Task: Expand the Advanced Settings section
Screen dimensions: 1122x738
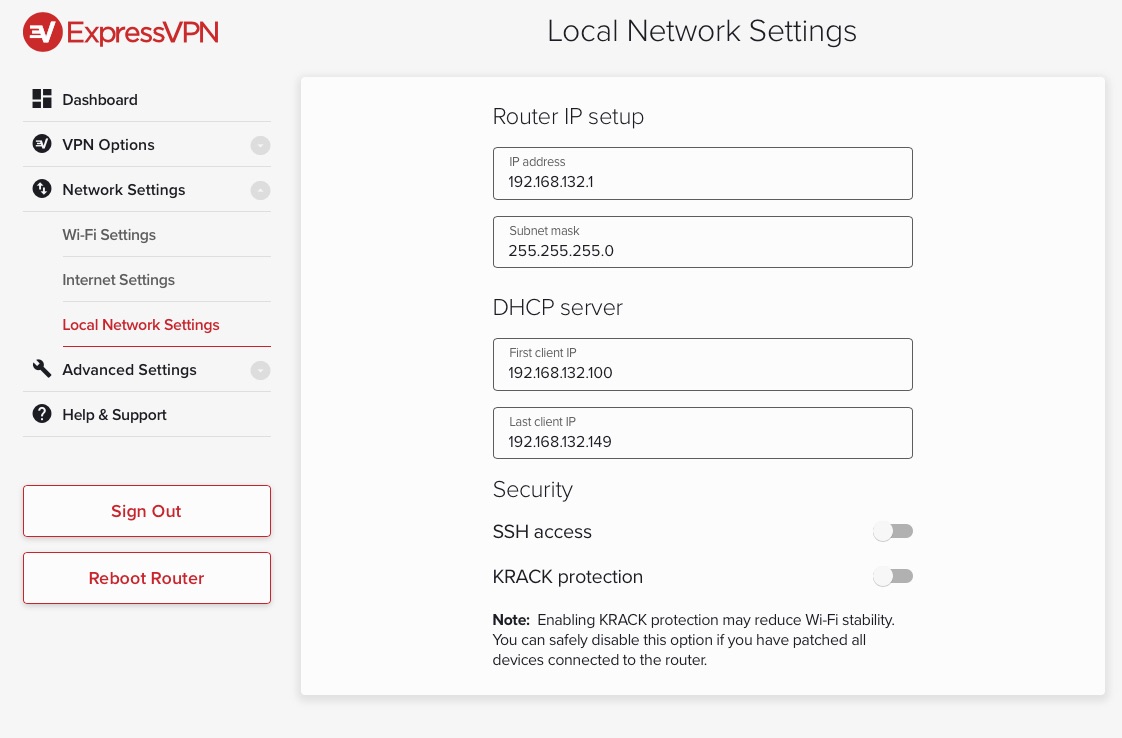Action: pyautogui.click(x=260, y=370)
